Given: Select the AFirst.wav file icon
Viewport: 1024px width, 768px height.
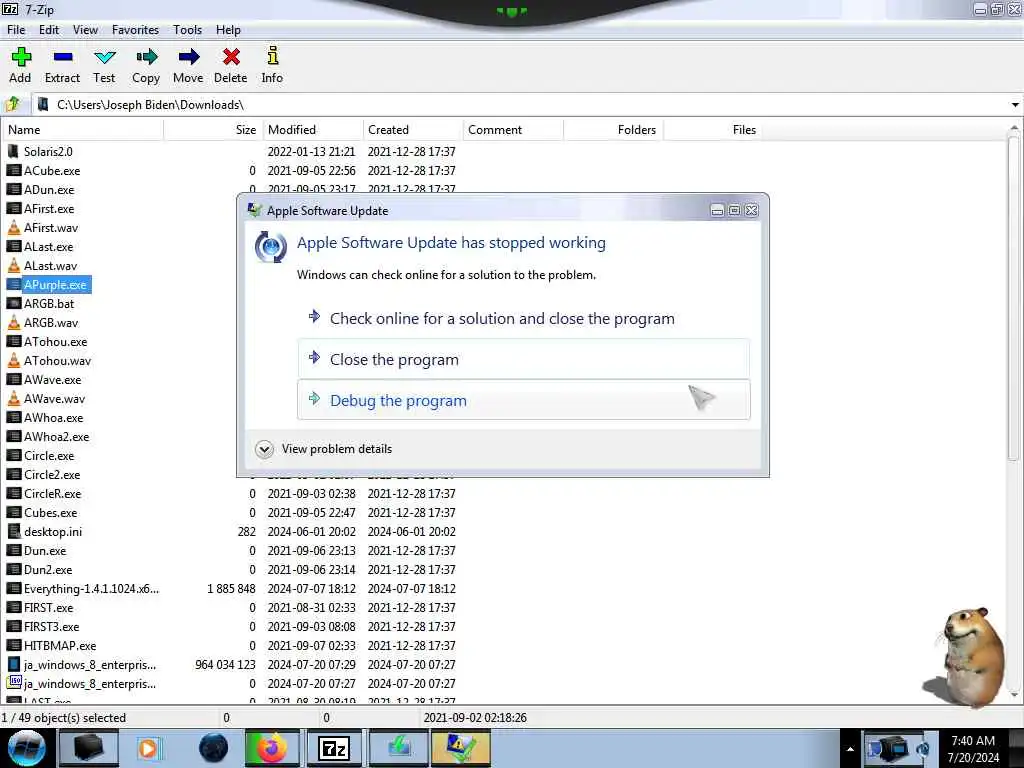Looking at the screenshot, I should coord(14,228).
